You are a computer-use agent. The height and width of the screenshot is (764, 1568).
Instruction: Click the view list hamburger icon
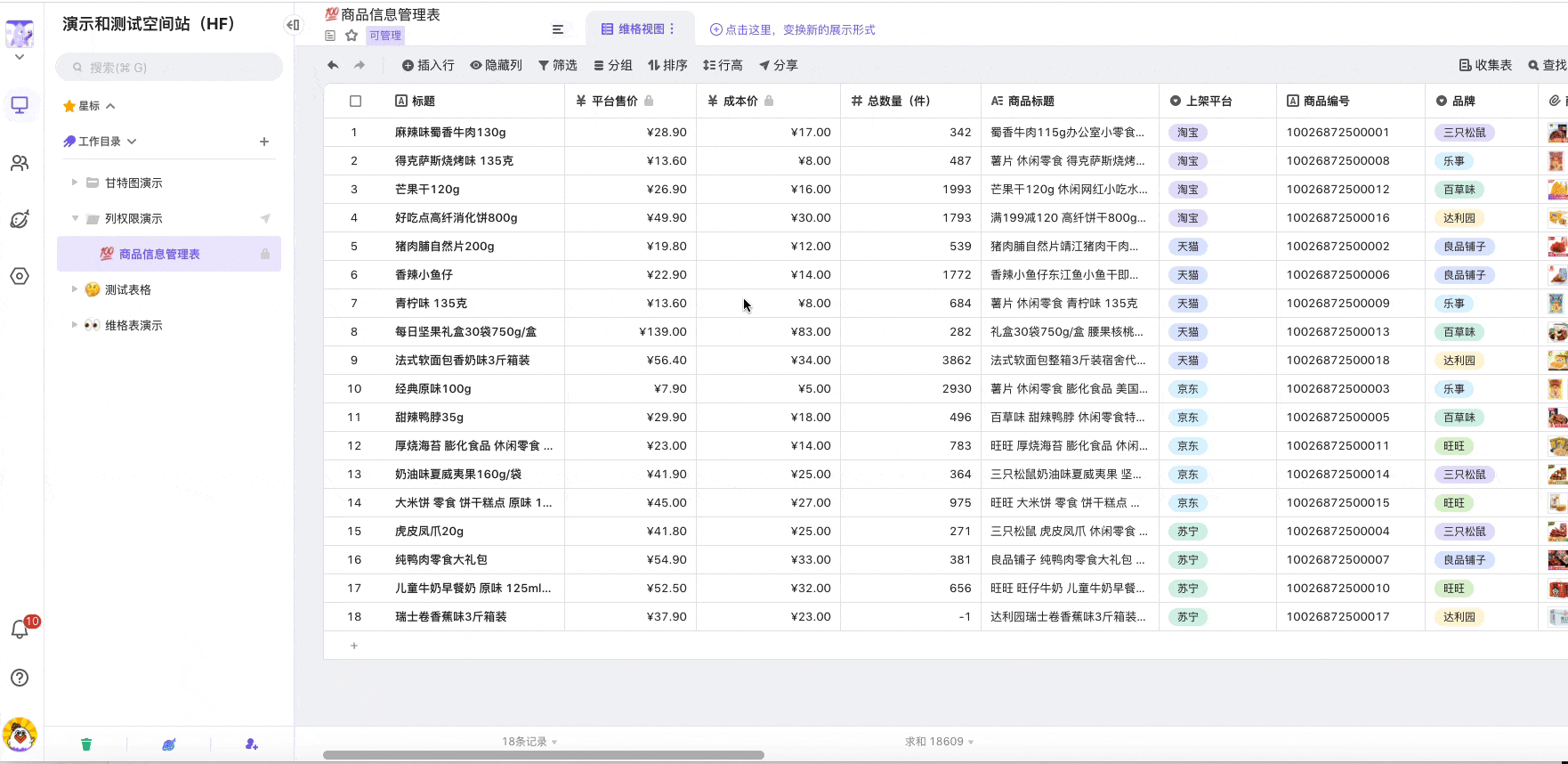pos(558,29)
